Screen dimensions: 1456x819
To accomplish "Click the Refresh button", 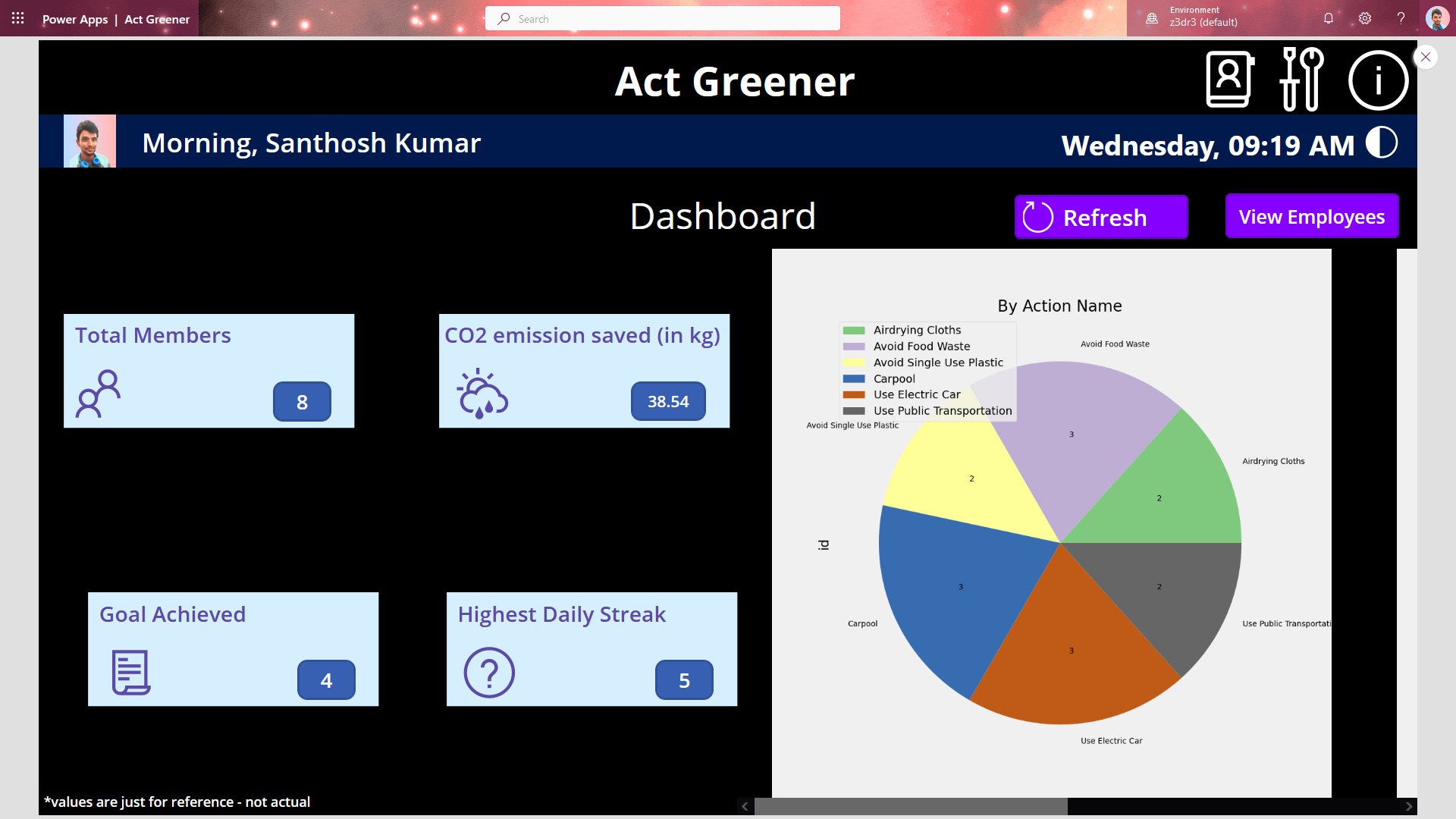I will 1101,218.
